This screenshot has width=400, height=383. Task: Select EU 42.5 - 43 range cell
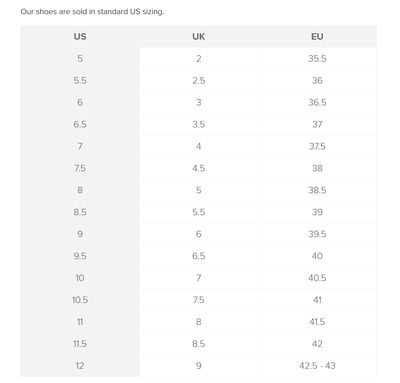coord(317,366)
